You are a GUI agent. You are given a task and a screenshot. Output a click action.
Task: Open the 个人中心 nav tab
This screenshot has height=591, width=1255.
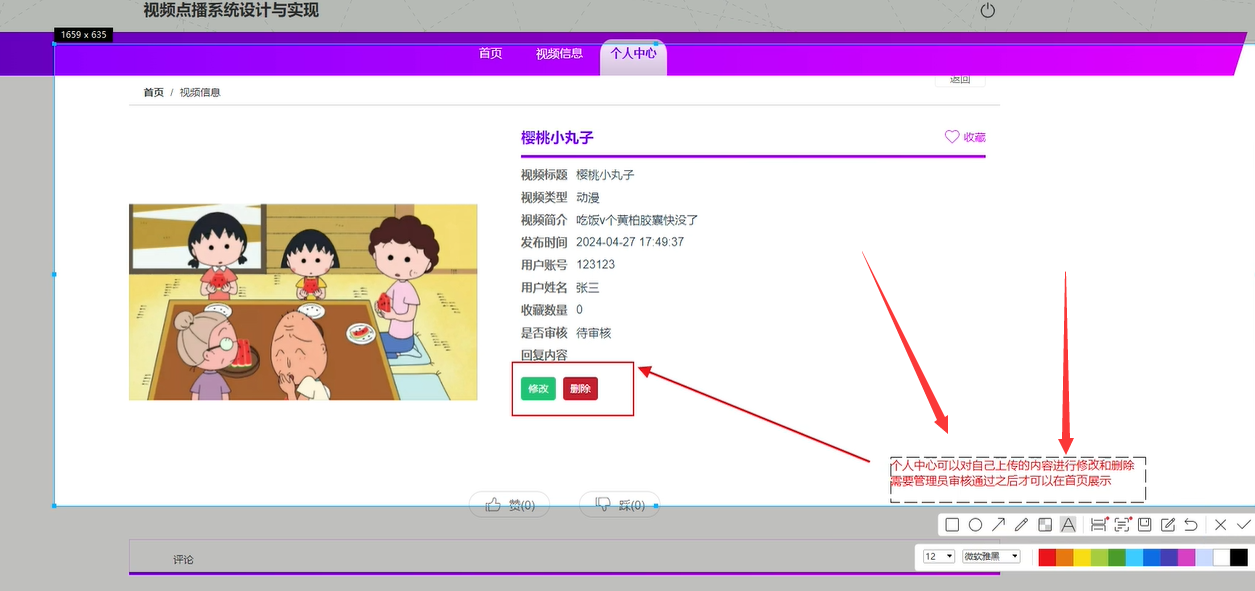633,54
